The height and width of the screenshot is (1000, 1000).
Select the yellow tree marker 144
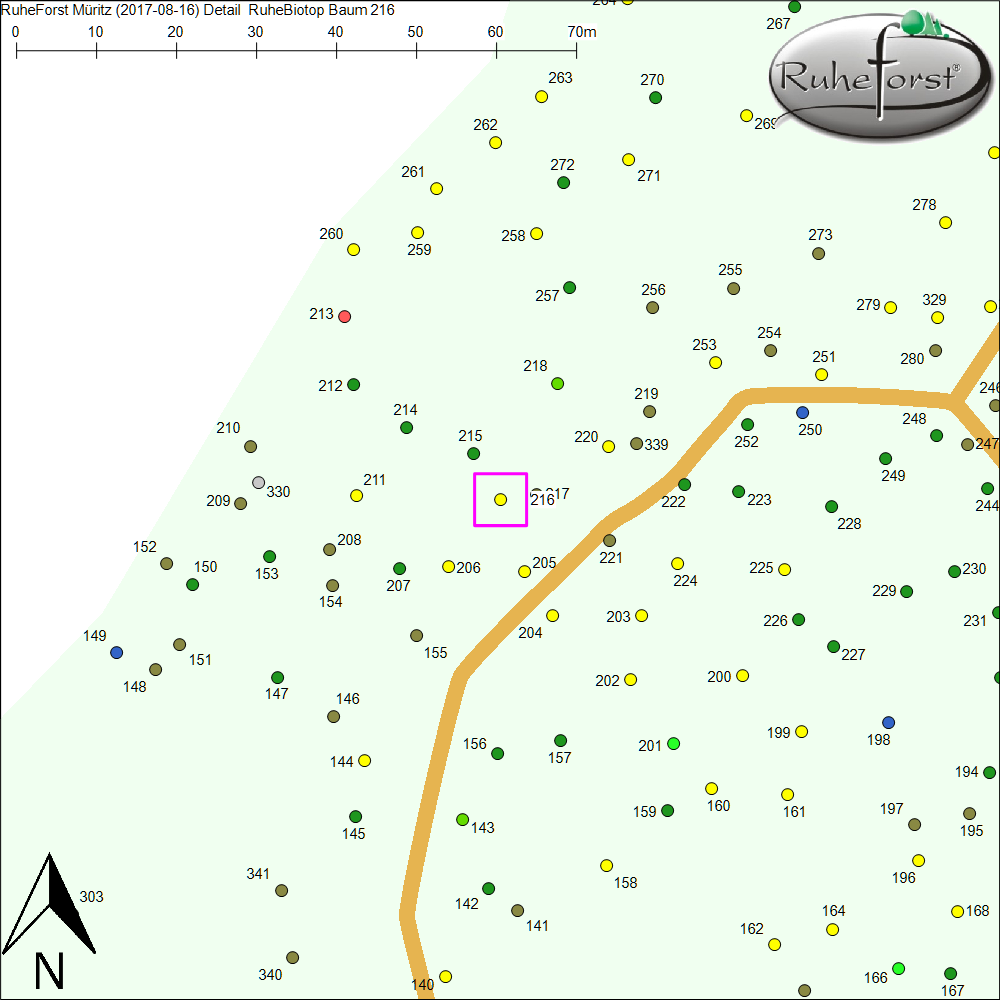365,761
